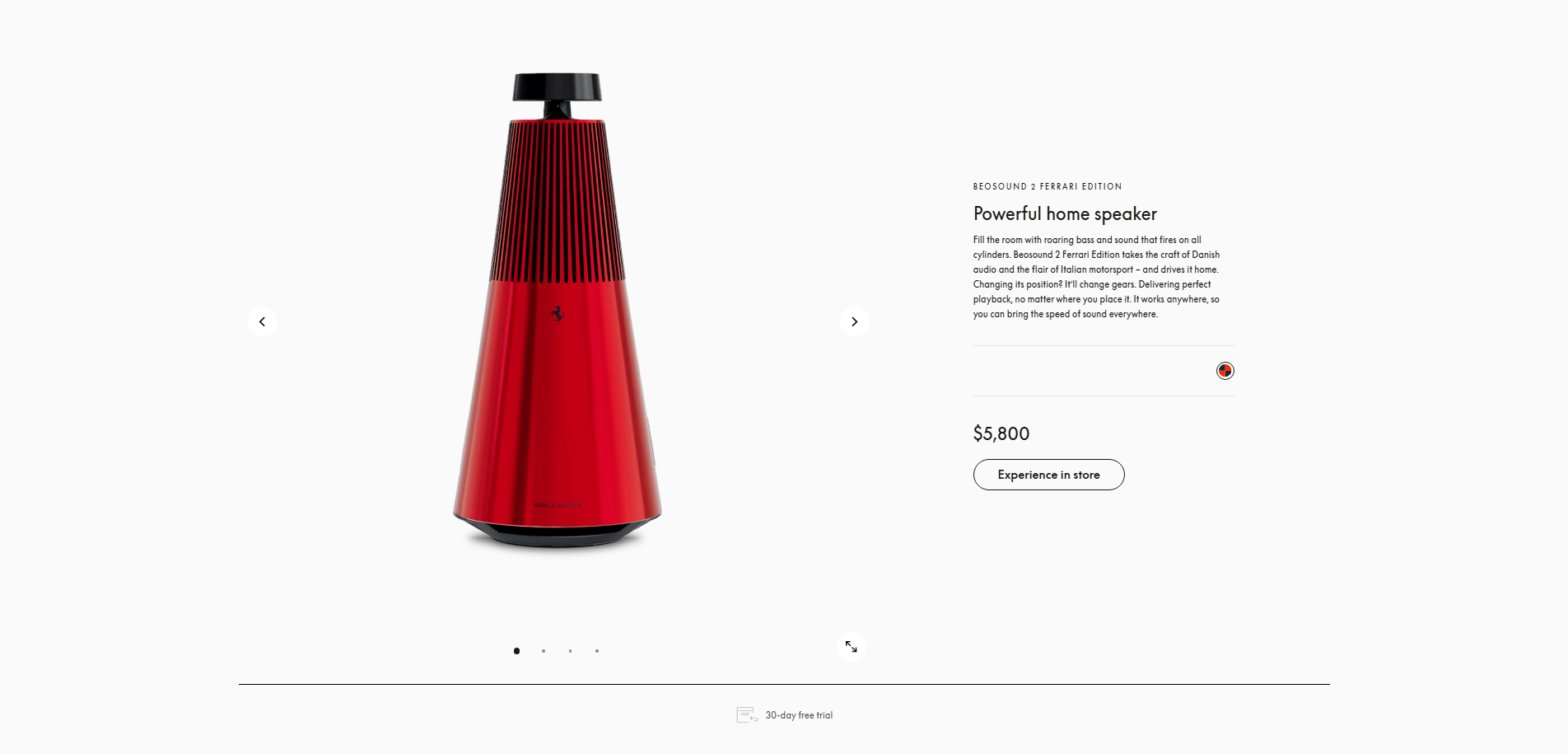Click the black control wheel atop speaker

coord(558,87)
